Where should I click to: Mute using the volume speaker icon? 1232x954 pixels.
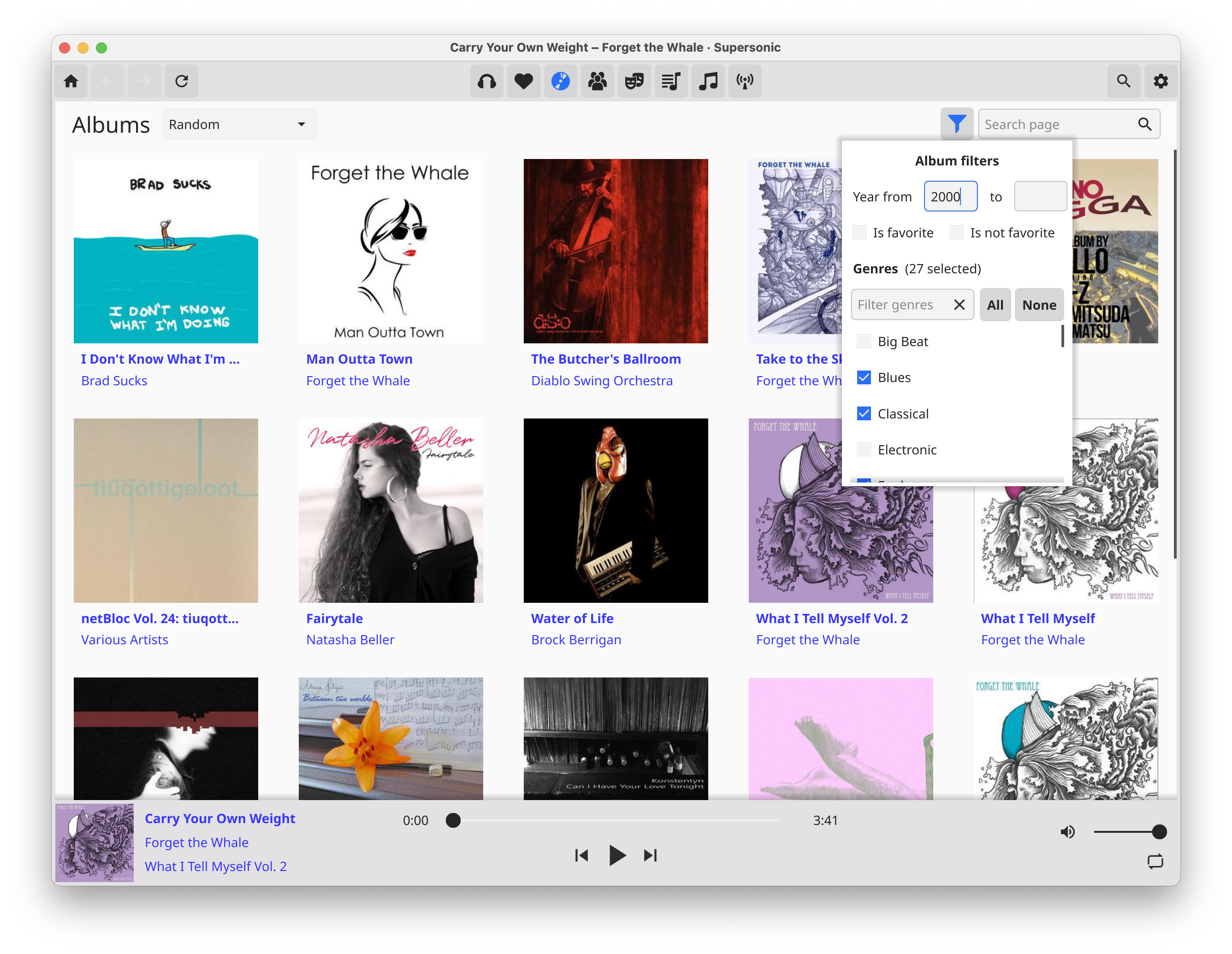[1067, 832]
